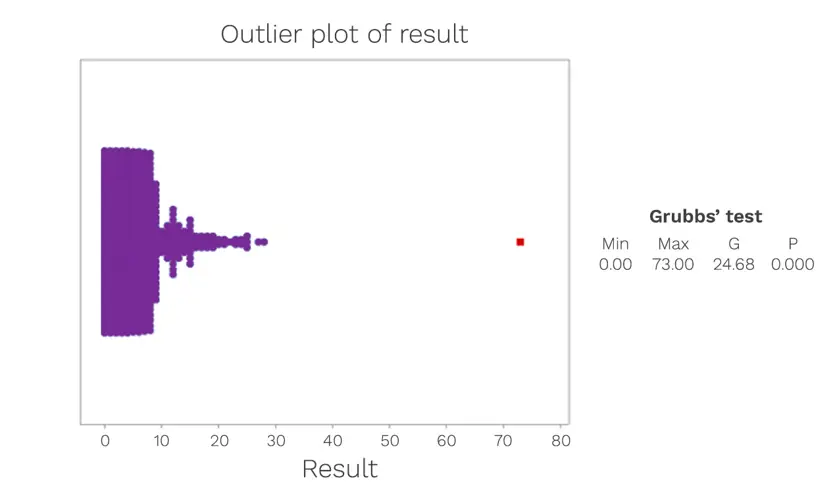Select the Max column header
The height and width of the screenshot is (499, 833).
pyautogui.click(x=673, y=244)
